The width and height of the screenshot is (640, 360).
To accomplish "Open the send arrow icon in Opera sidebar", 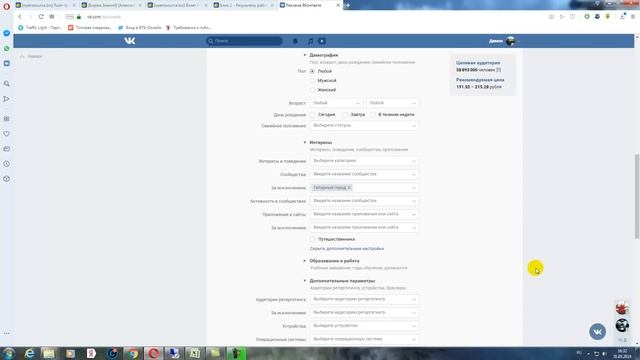I will pyautogui.click(x=7, y=99).
